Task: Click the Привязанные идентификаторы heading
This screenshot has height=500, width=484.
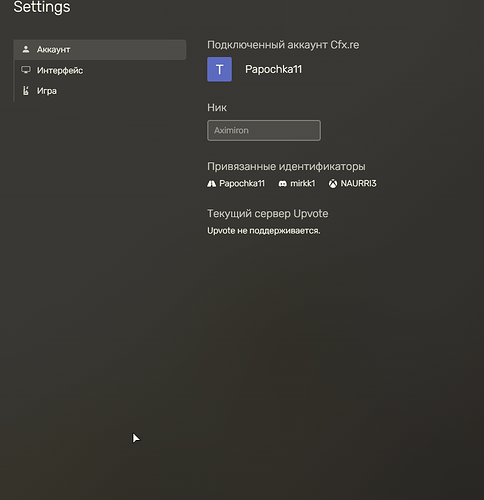Action: pyautogui.click(x=286, y=166)
